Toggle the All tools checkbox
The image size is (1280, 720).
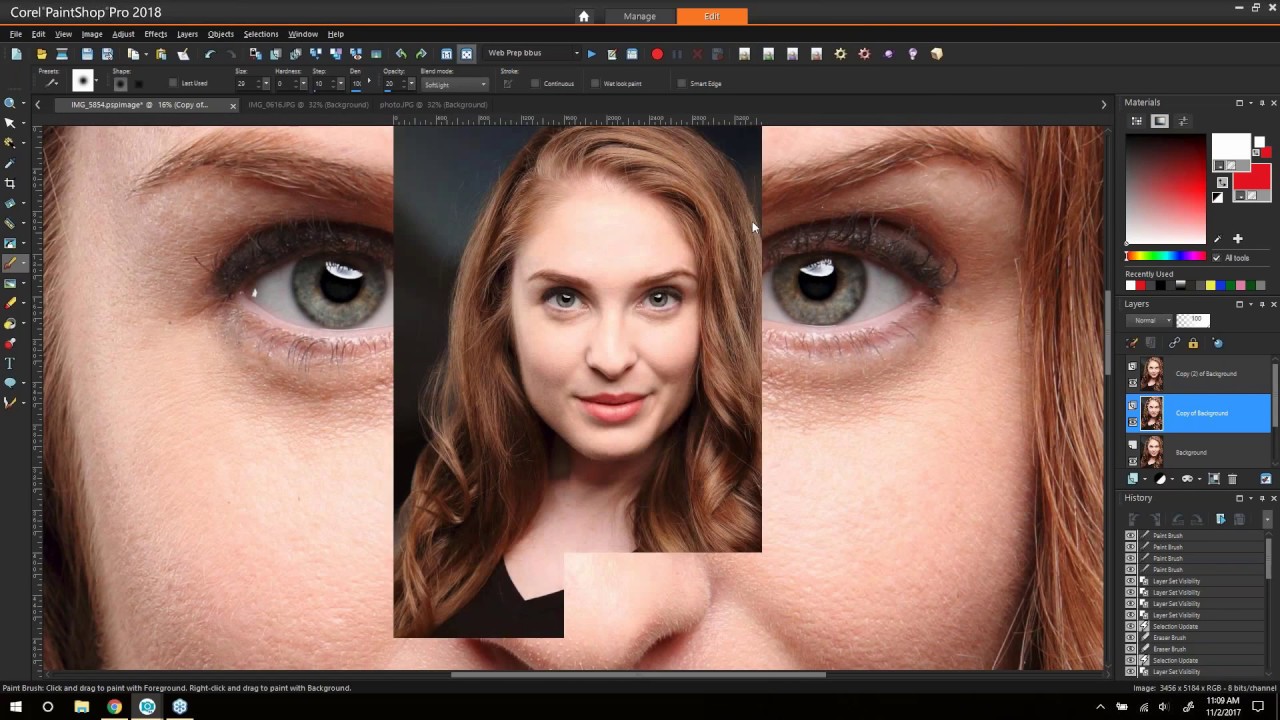[1217, 258]
